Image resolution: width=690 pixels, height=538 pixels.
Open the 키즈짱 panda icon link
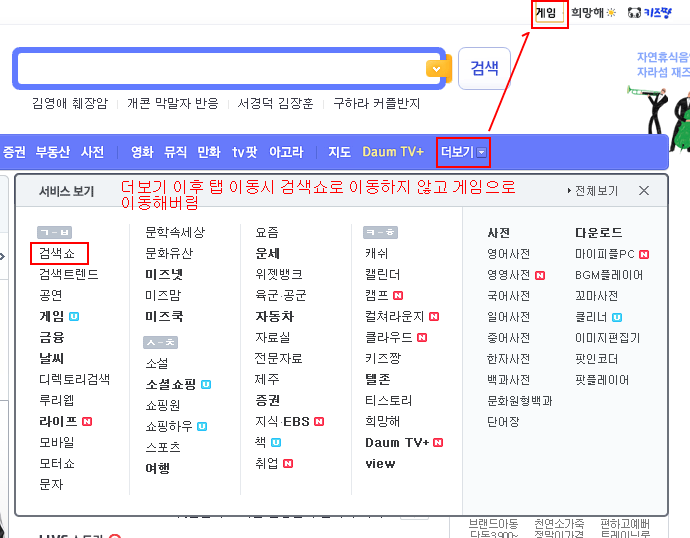[650, 12]
